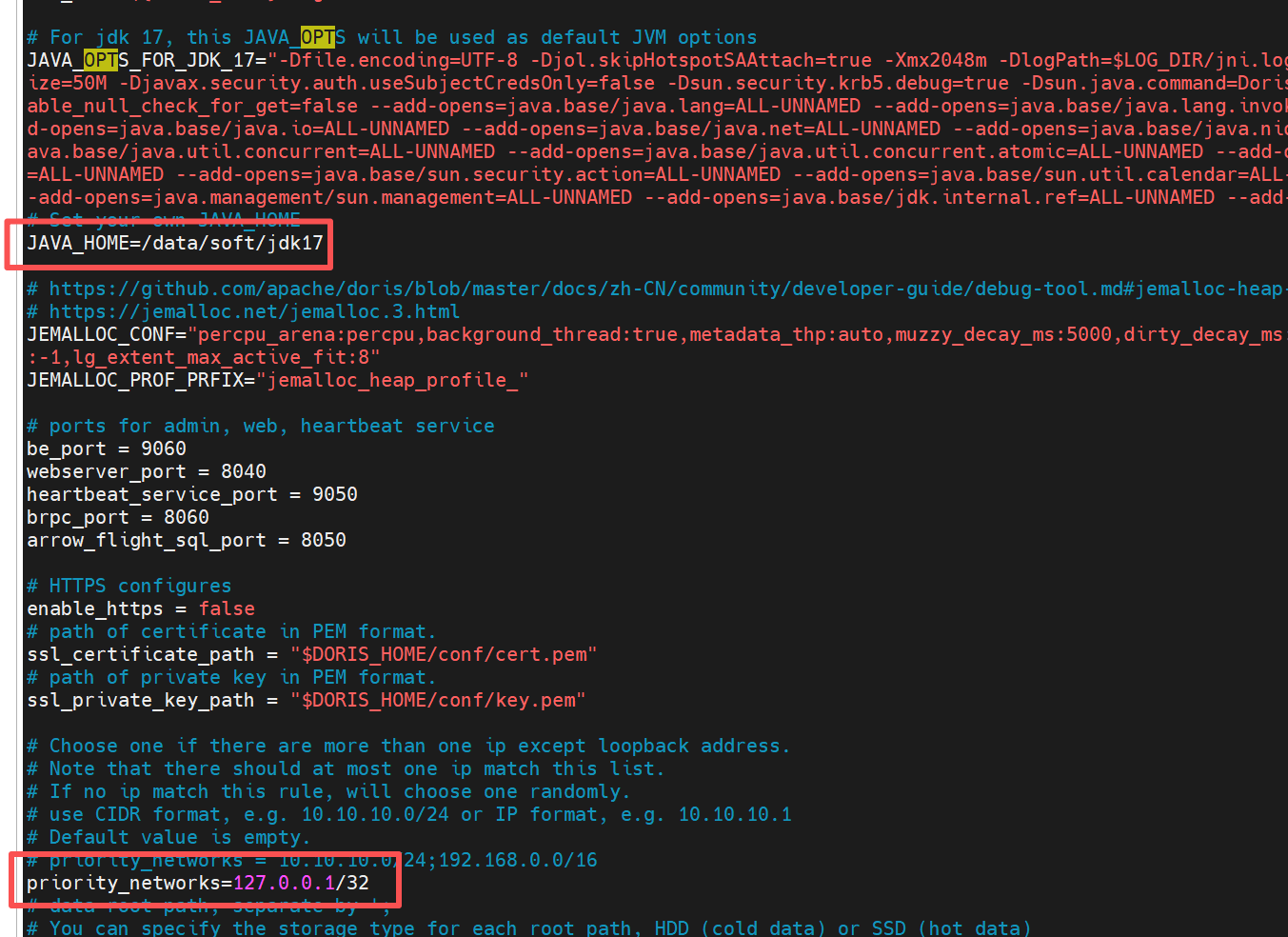Click the '# For jdk 17' comment line
1288x937 pixels.
(392, 37)
